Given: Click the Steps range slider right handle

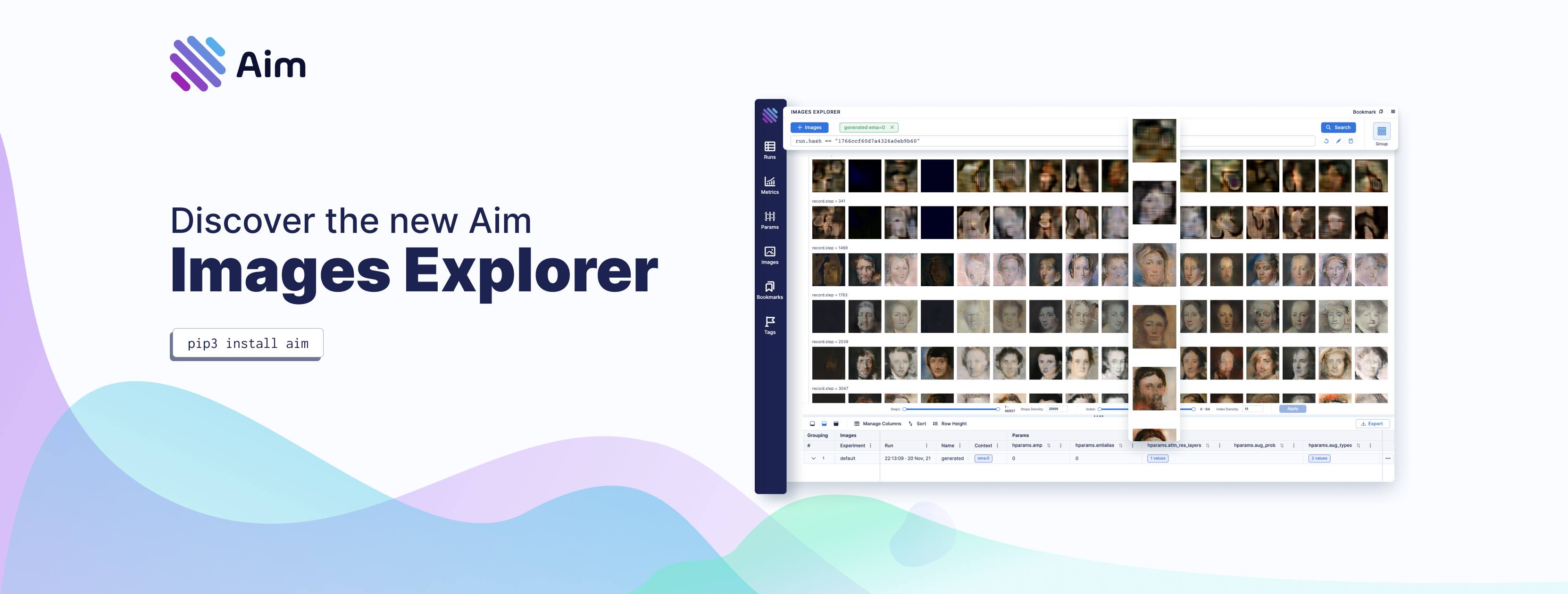Looking at the screenshot, I should (x=998, y=409).
